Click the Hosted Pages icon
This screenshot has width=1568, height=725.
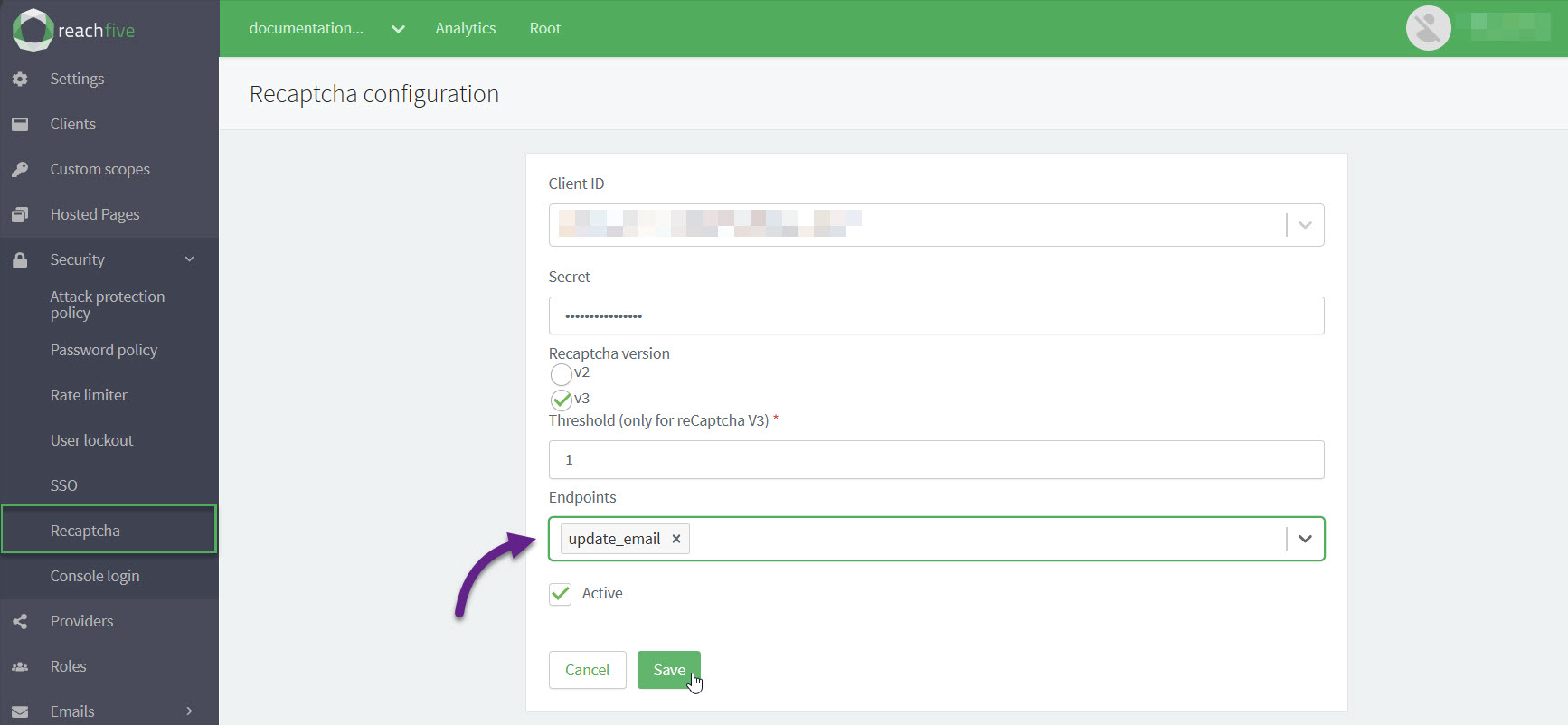click(20, 214)
